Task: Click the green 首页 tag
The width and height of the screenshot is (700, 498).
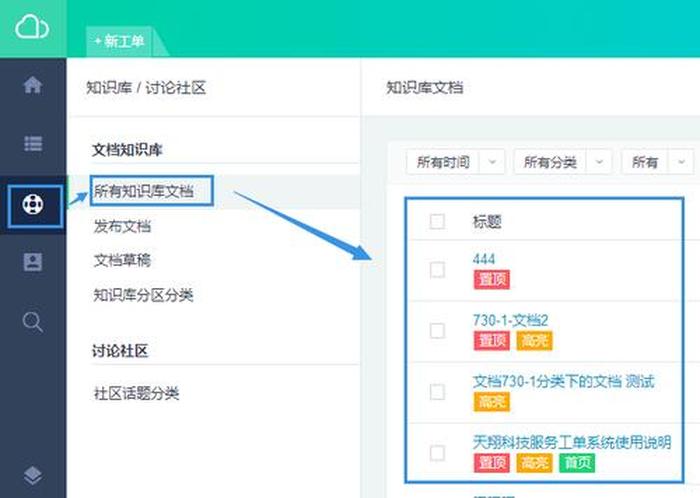Action: [x=577, y=463]
